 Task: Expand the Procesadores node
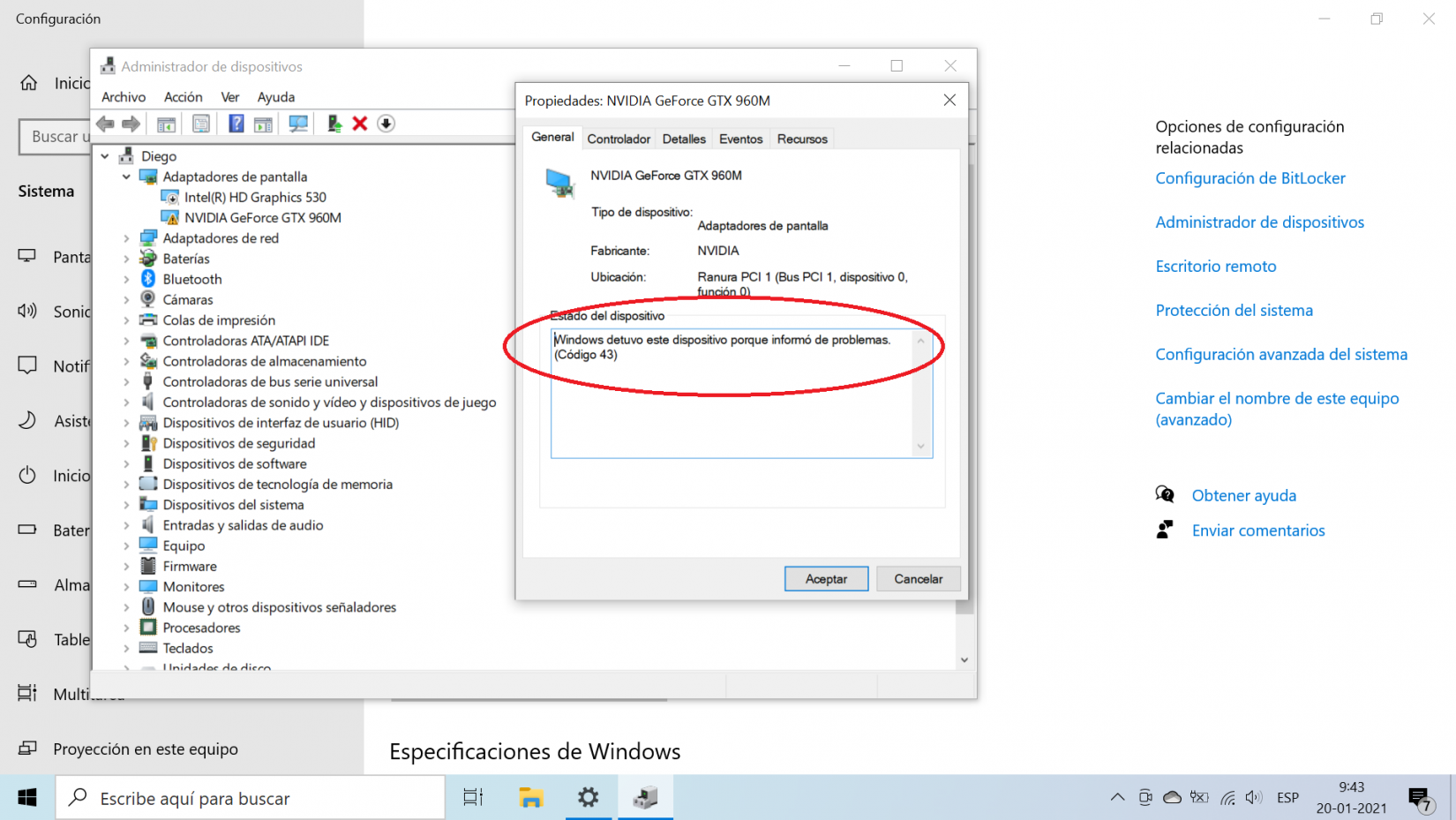126,628
